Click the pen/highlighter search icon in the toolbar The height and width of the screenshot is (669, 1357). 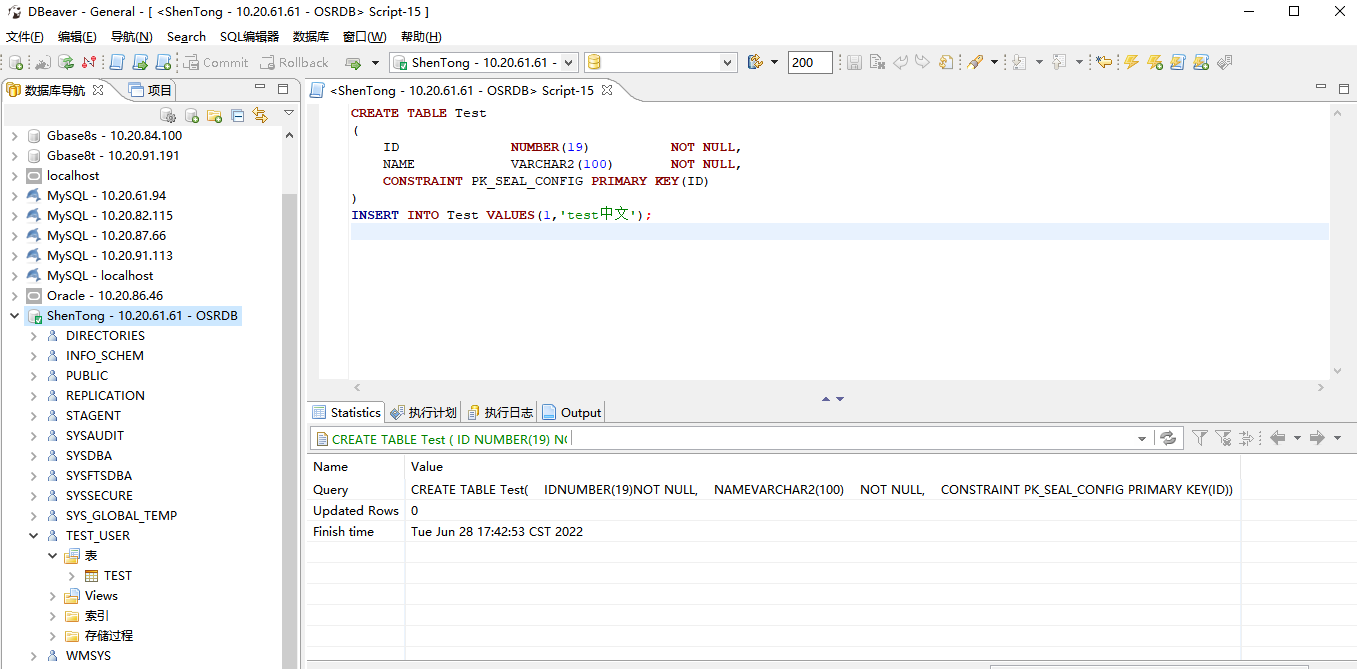coord(975,62)
